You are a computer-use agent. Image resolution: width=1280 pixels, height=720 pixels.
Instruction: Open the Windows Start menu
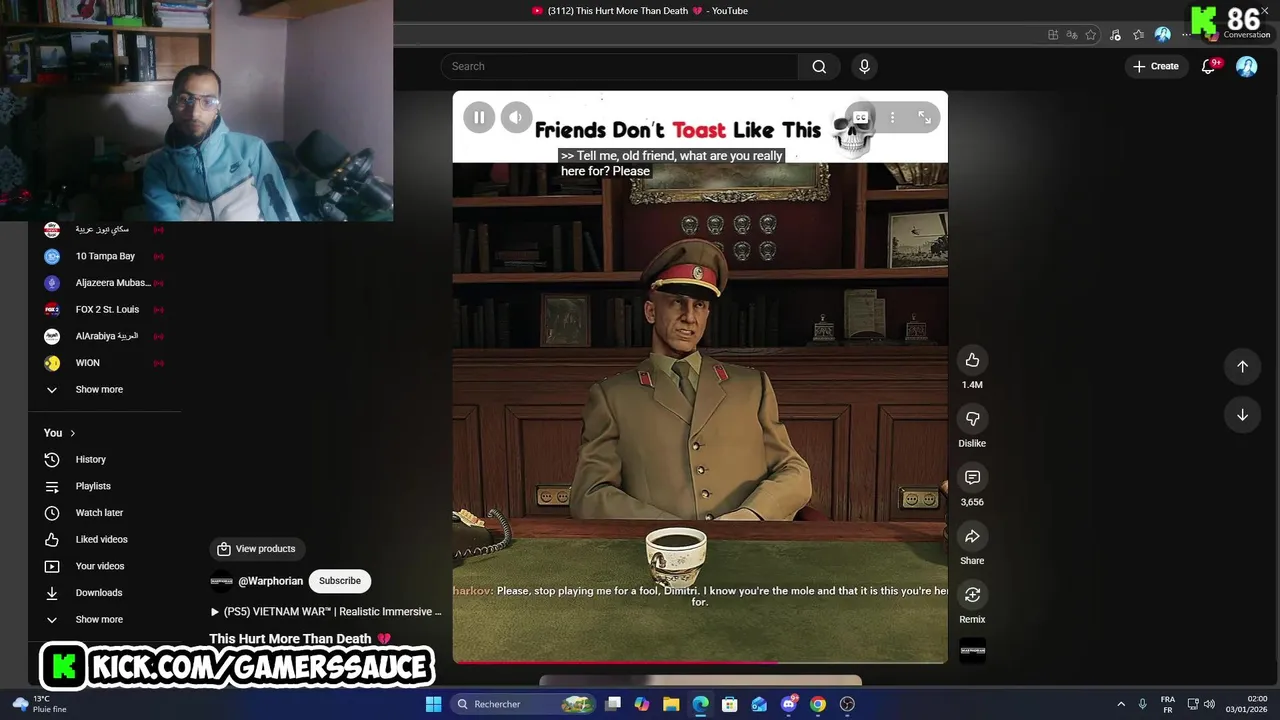click(433, 704)
